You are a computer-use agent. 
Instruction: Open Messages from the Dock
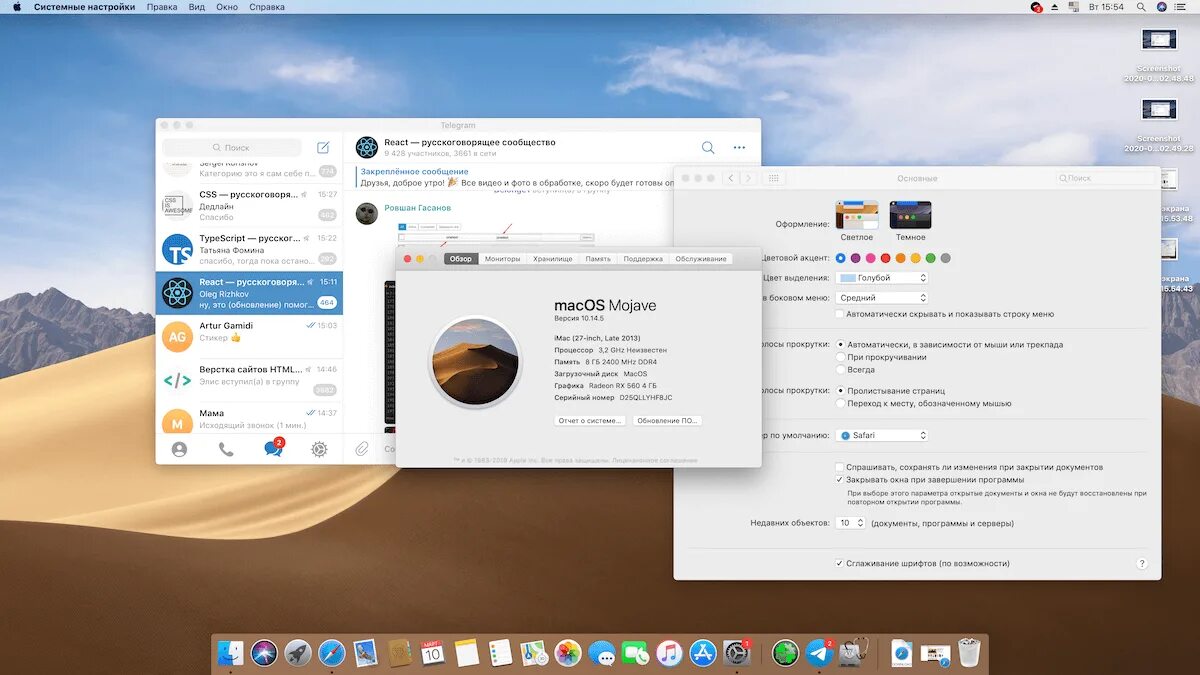point(602,653)
